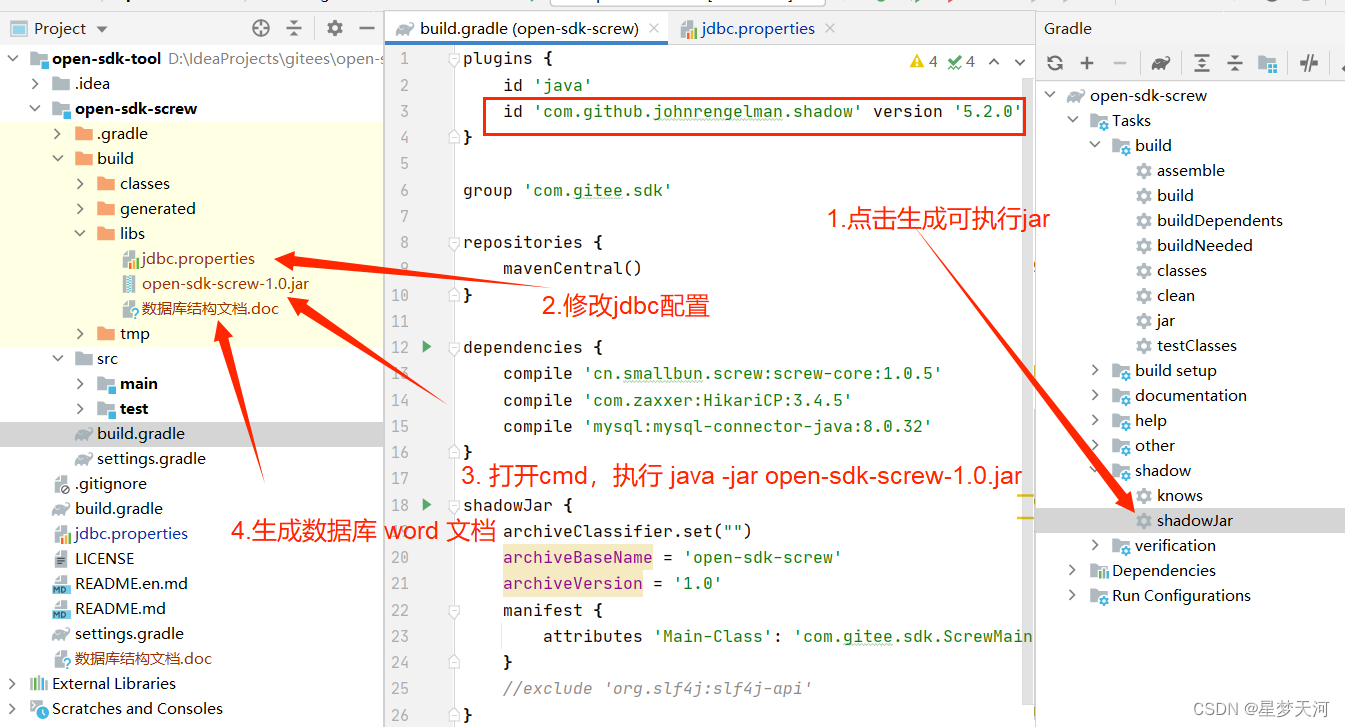This screenshot has width=1345, height=727.
Task: Expand the generated folder
Action: coord(80,209)
